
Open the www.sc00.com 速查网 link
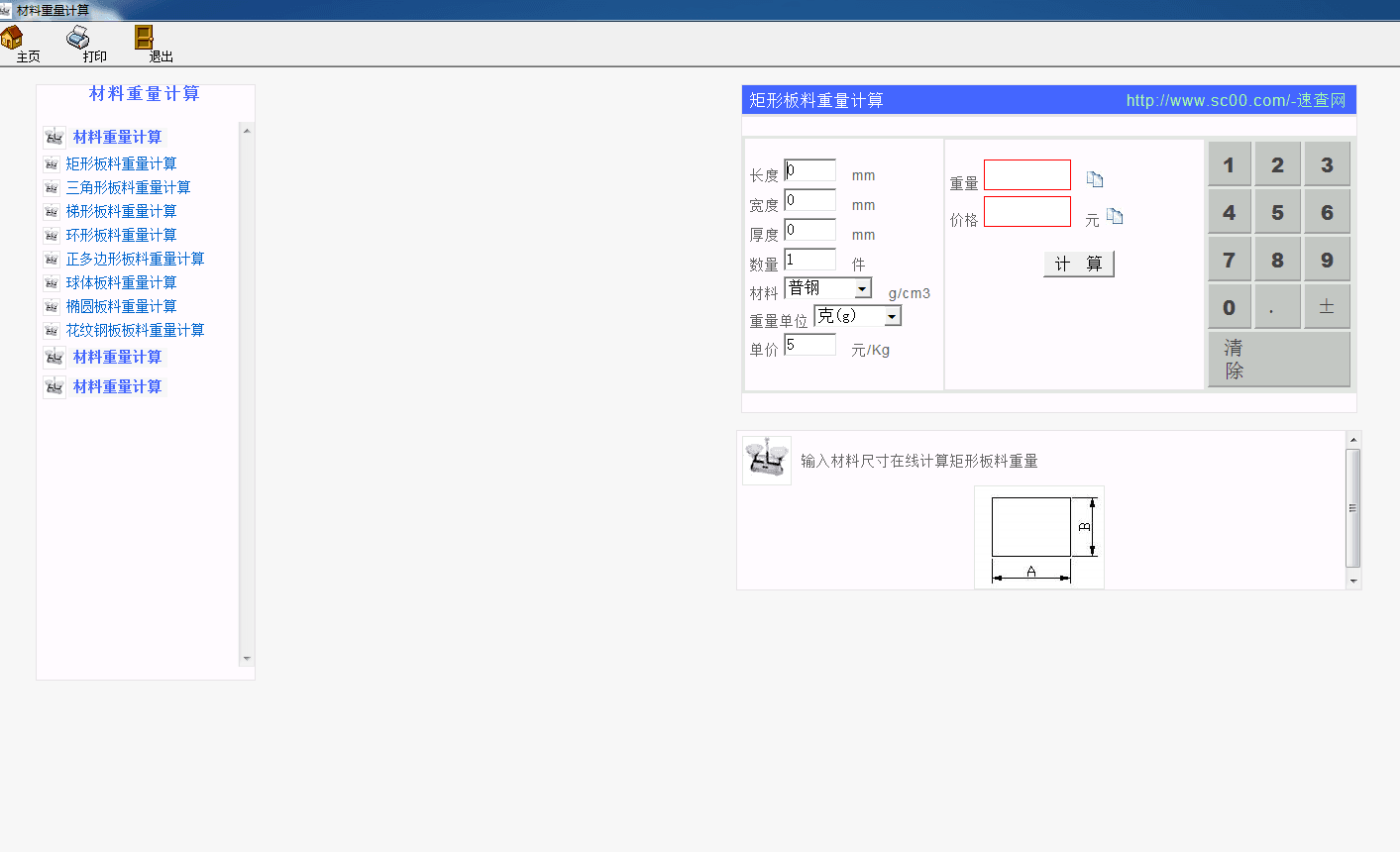pos(1236,100)
